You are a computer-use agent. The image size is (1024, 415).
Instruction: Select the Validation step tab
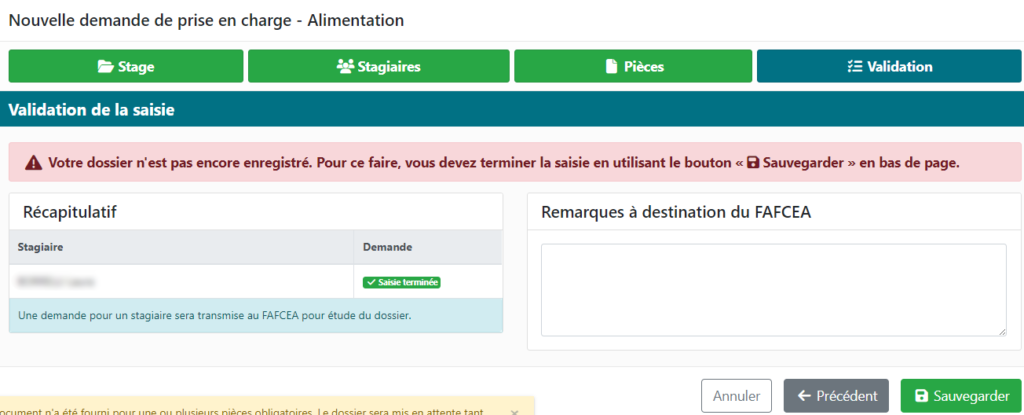[887, 67]
